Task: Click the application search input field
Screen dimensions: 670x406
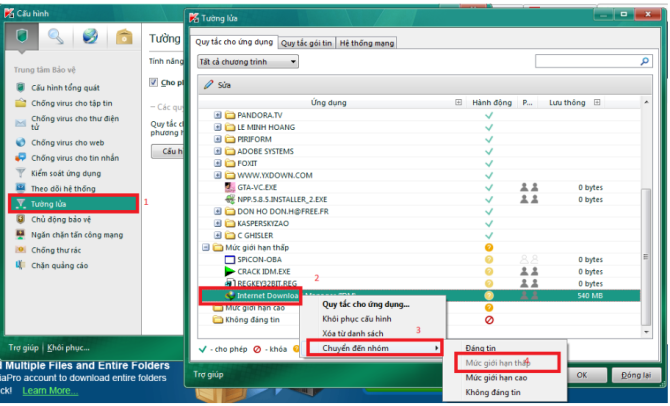Action: pyautogui.click(x=587, y=62)
